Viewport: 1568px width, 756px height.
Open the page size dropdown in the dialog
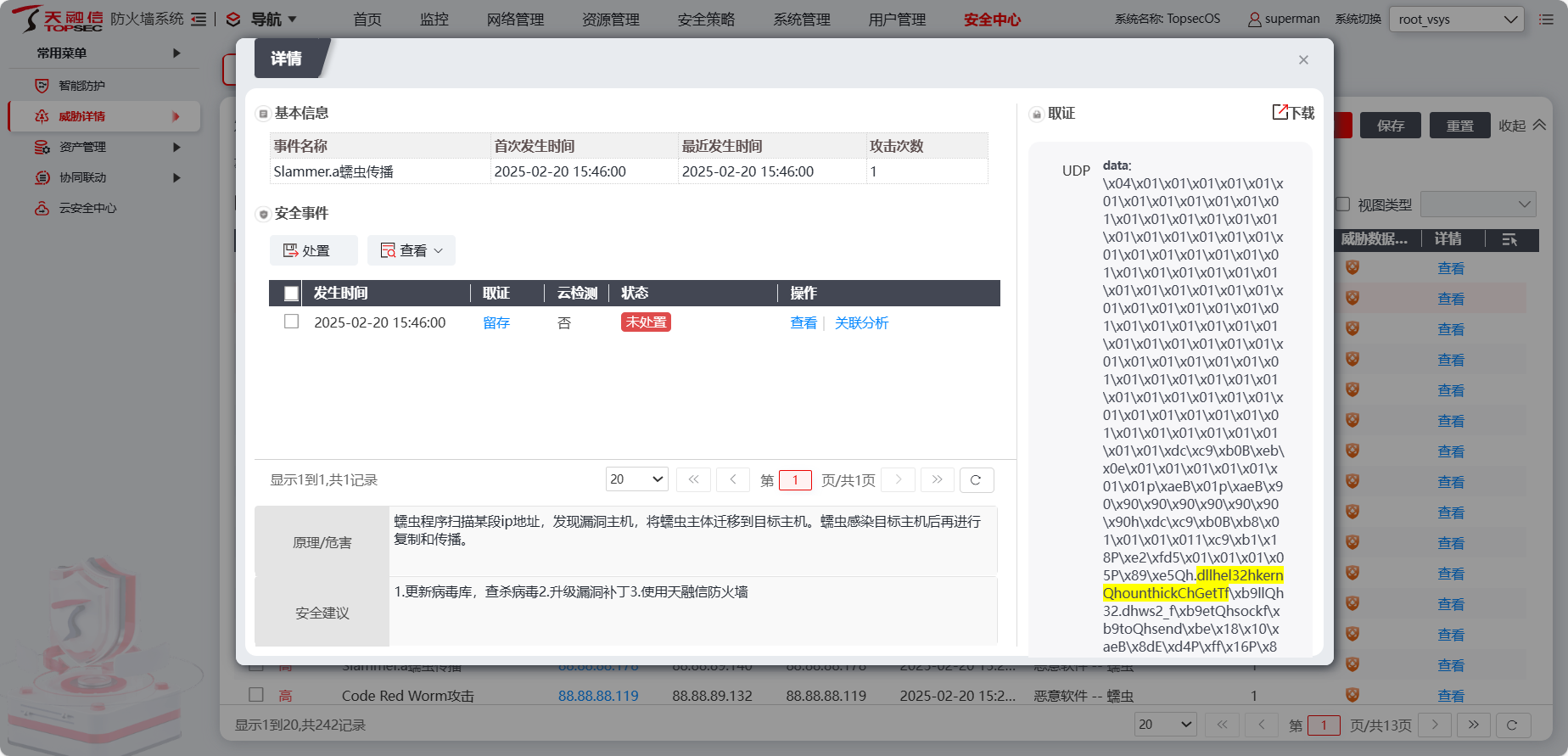[x=636, y=480]
